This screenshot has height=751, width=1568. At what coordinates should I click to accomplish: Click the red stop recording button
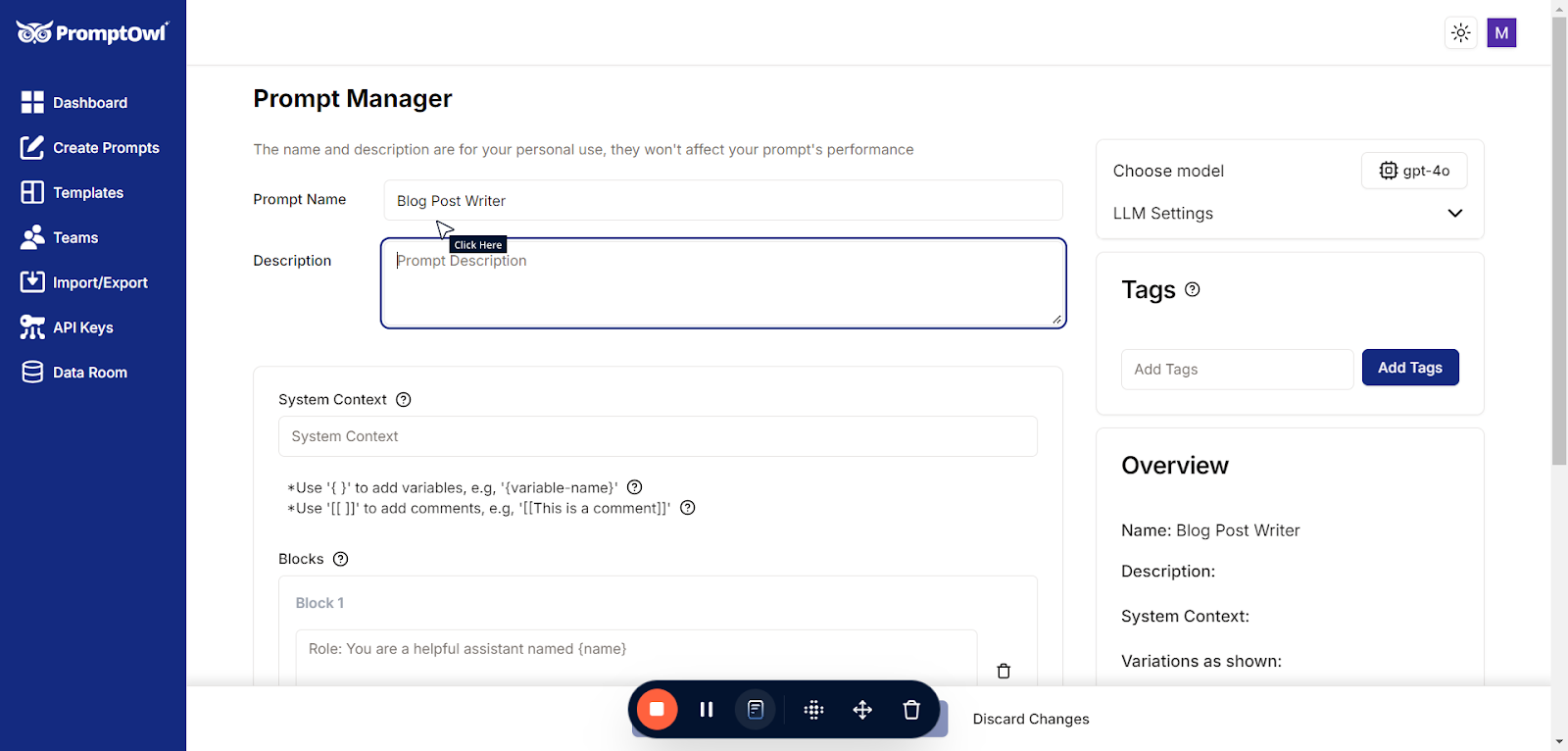[657, 709]
